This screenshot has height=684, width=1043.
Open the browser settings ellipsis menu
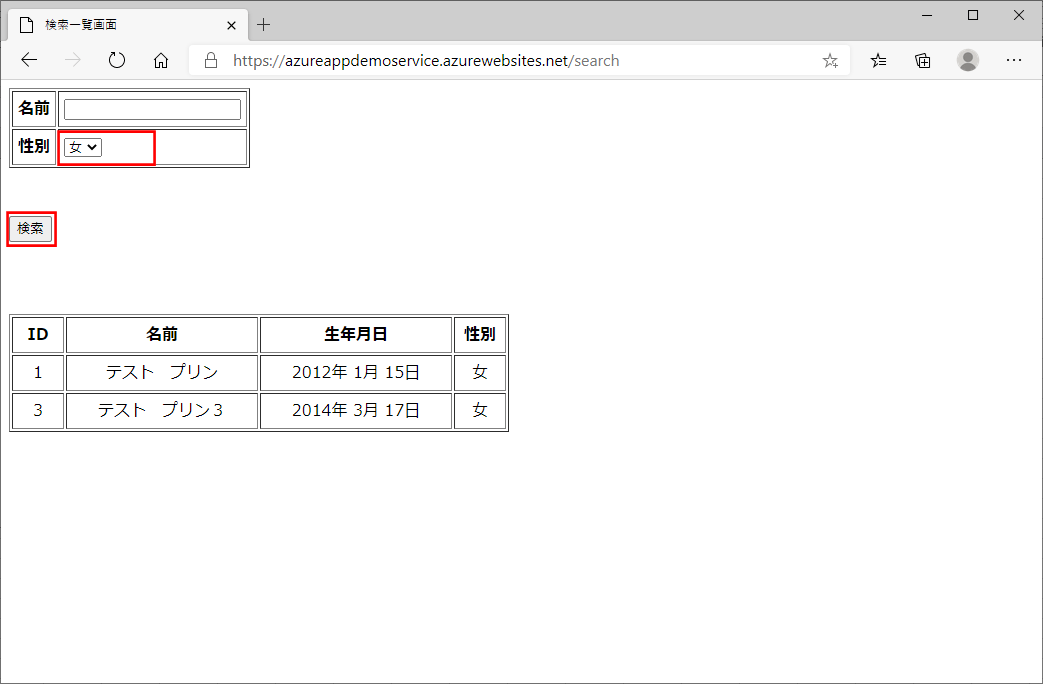[1014, 60]
